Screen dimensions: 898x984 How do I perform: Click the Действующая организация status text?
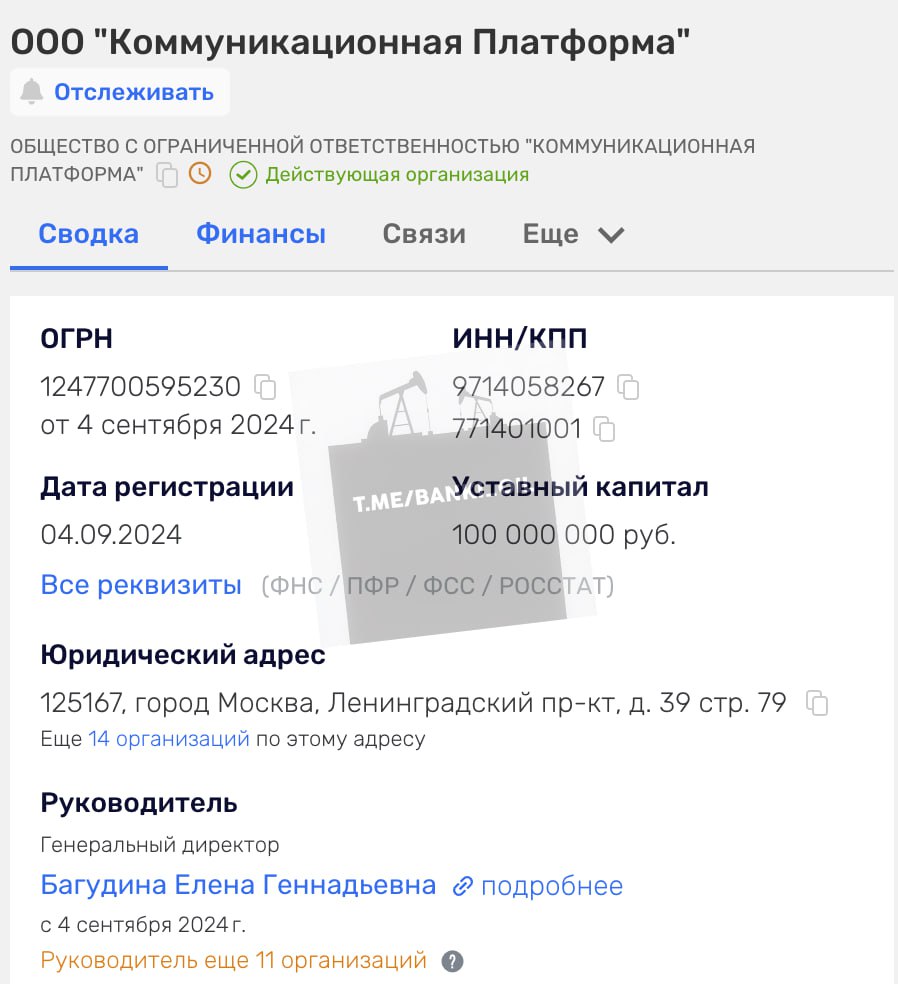click(397, 174)
